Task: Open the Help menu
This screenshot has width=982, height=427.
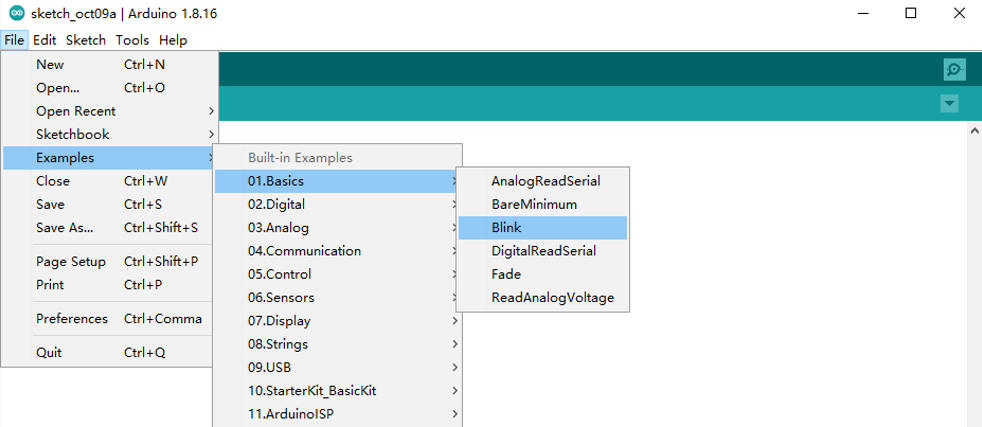Action: 173,40
